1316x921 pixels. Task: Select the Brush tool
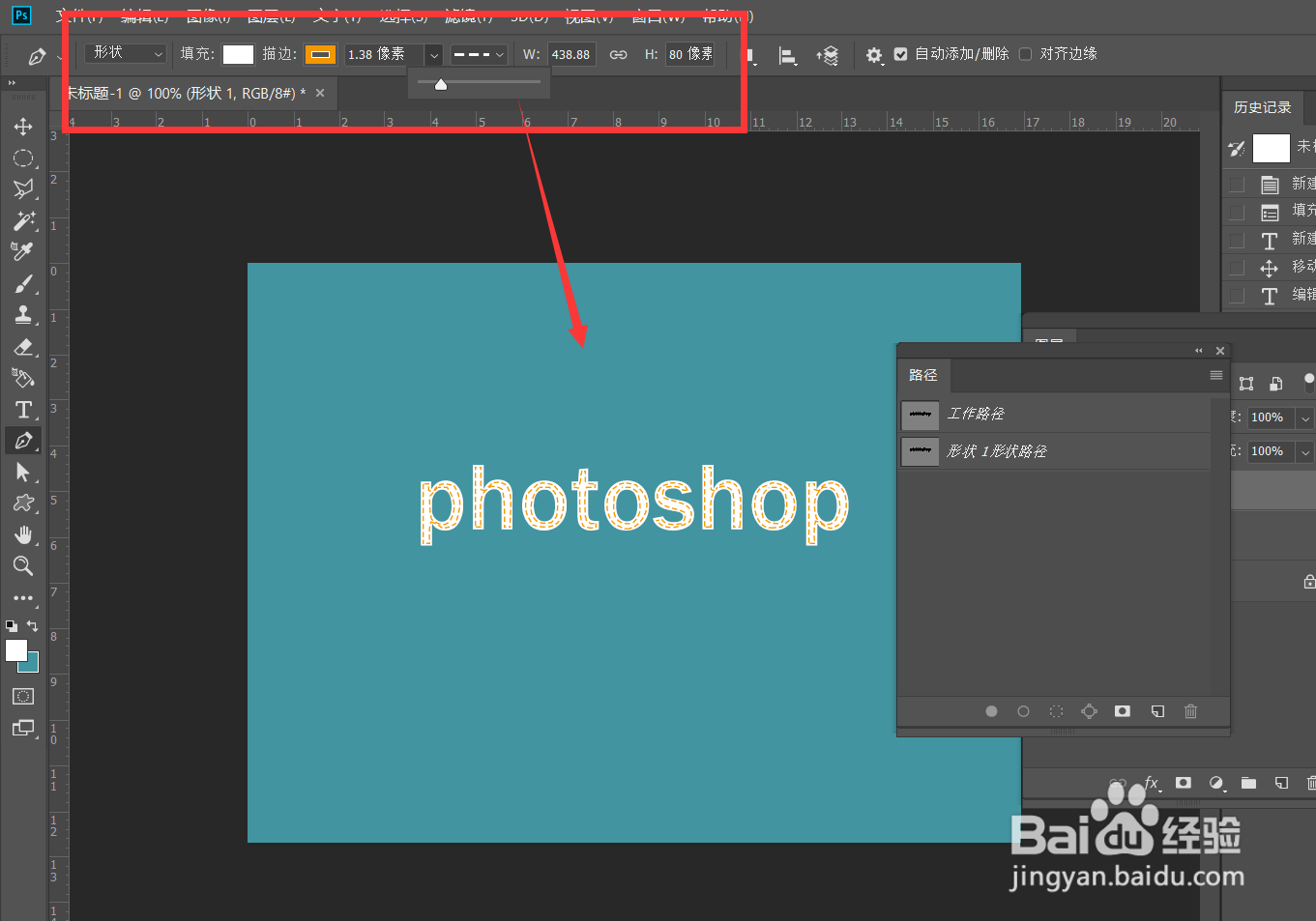(x=23, y=283)
